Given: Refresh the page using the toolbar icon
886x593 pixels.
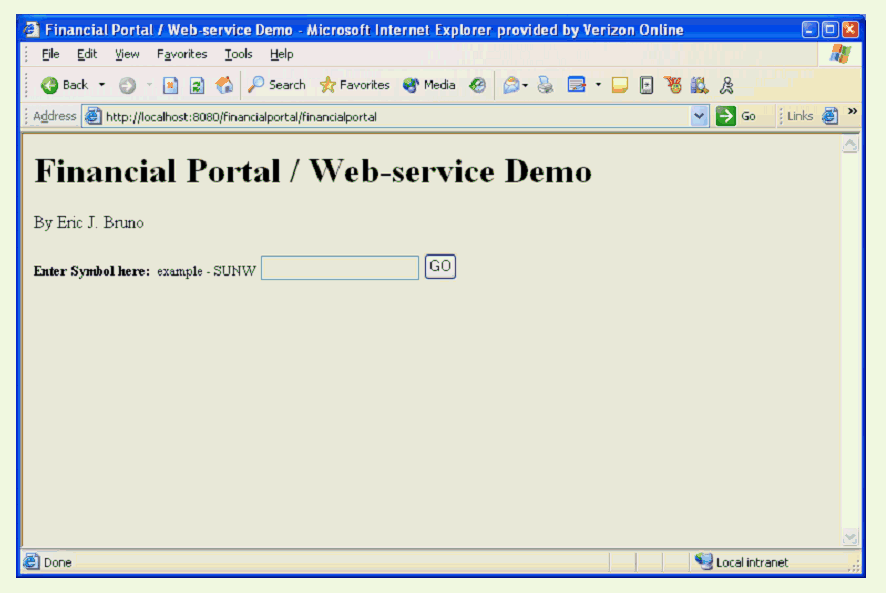Looking at the screenshot, I should coord(197,85).
